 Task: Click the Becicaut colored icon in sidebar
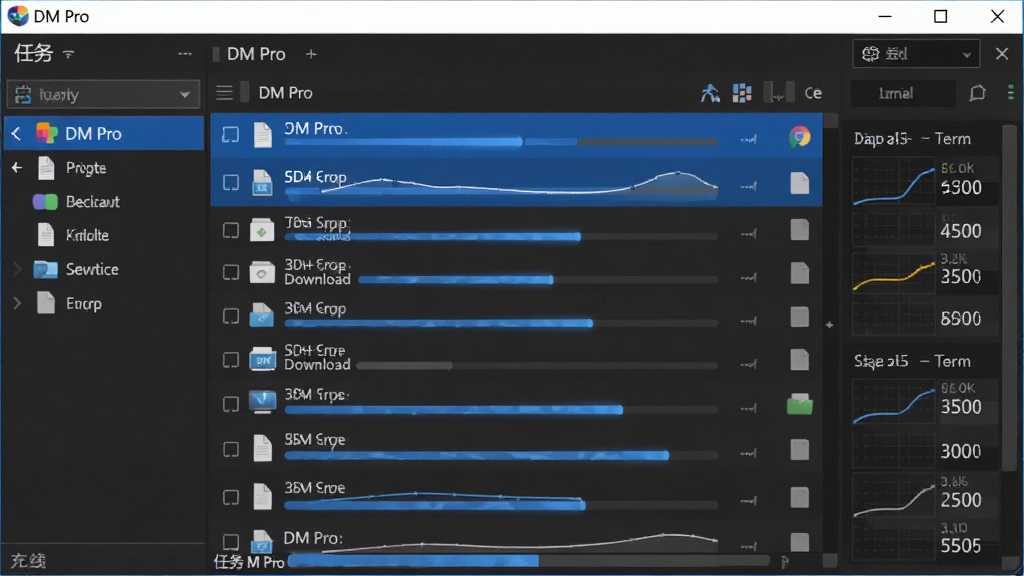(45, 202)
